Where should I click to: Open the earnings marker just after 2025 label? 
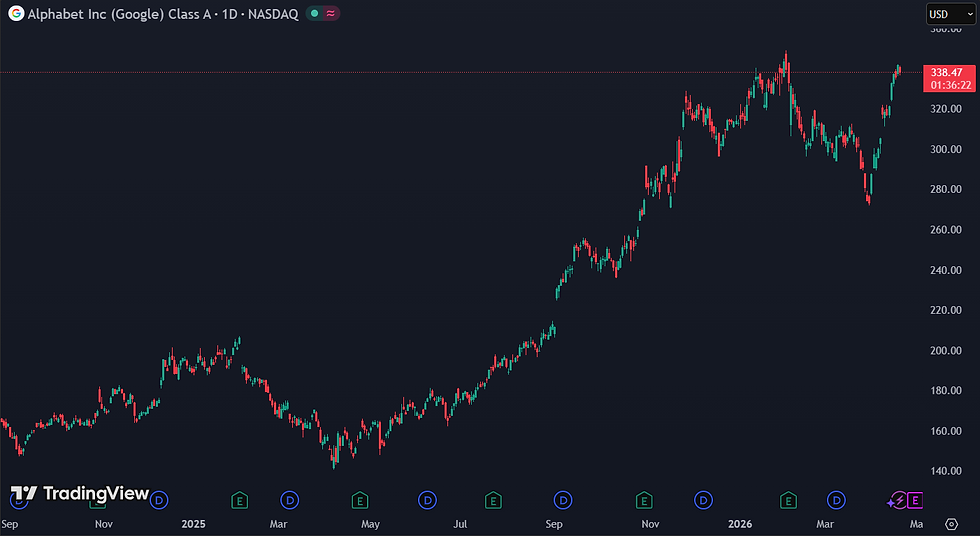[x=239, y=500]
